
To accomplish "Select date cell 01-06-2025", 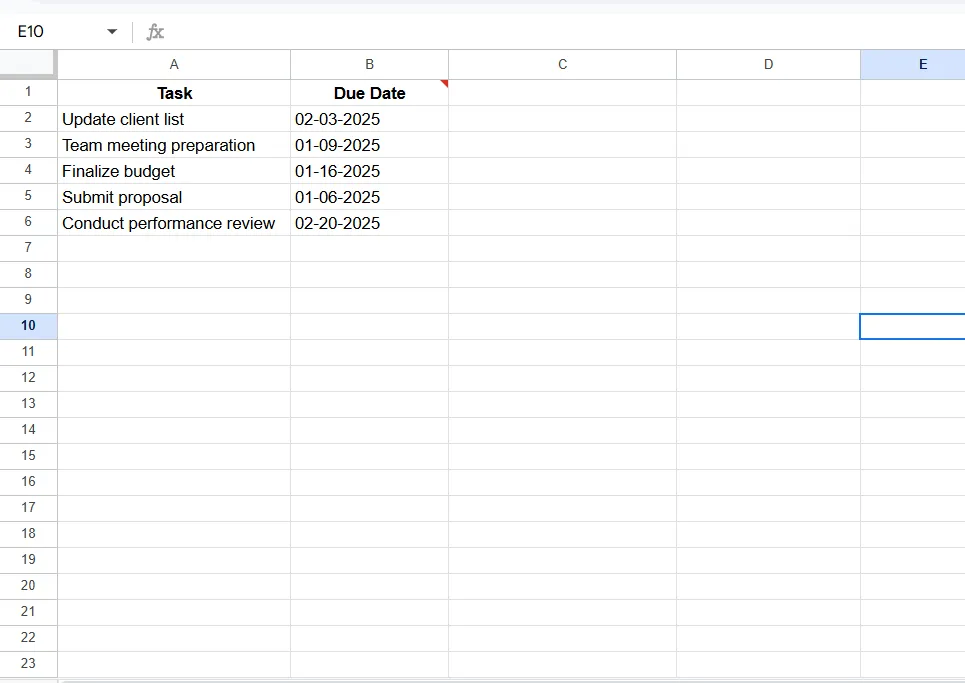I will click(369, 197).
